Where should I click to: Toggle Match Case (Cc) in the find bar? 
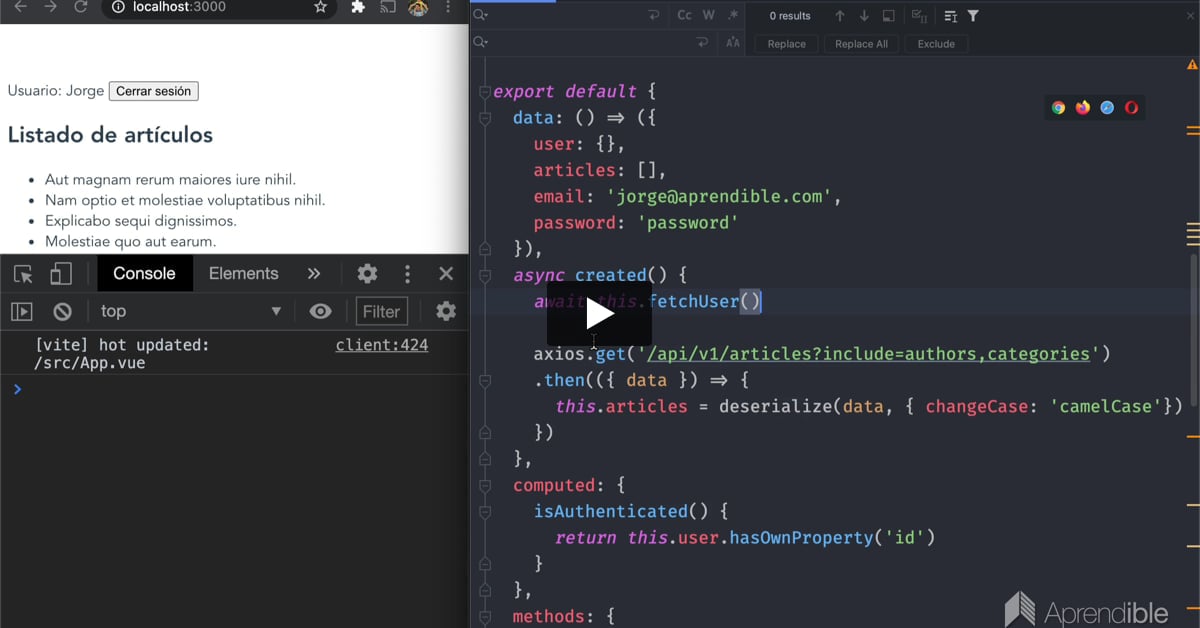click(684, 15)
